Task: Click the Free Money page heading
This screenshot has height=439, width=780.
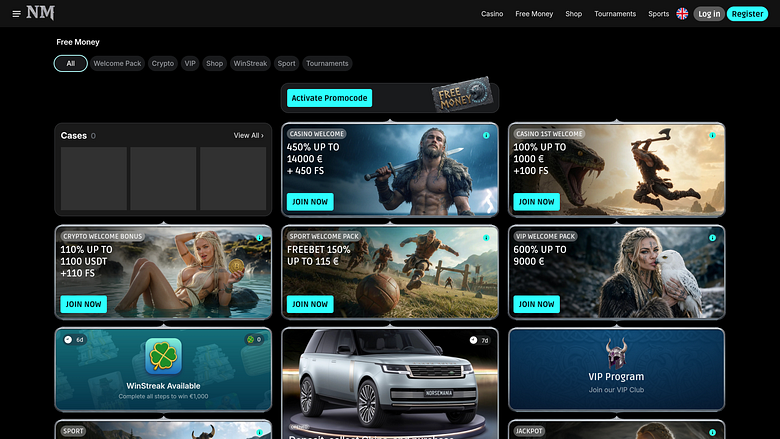Action: (78, 42)
